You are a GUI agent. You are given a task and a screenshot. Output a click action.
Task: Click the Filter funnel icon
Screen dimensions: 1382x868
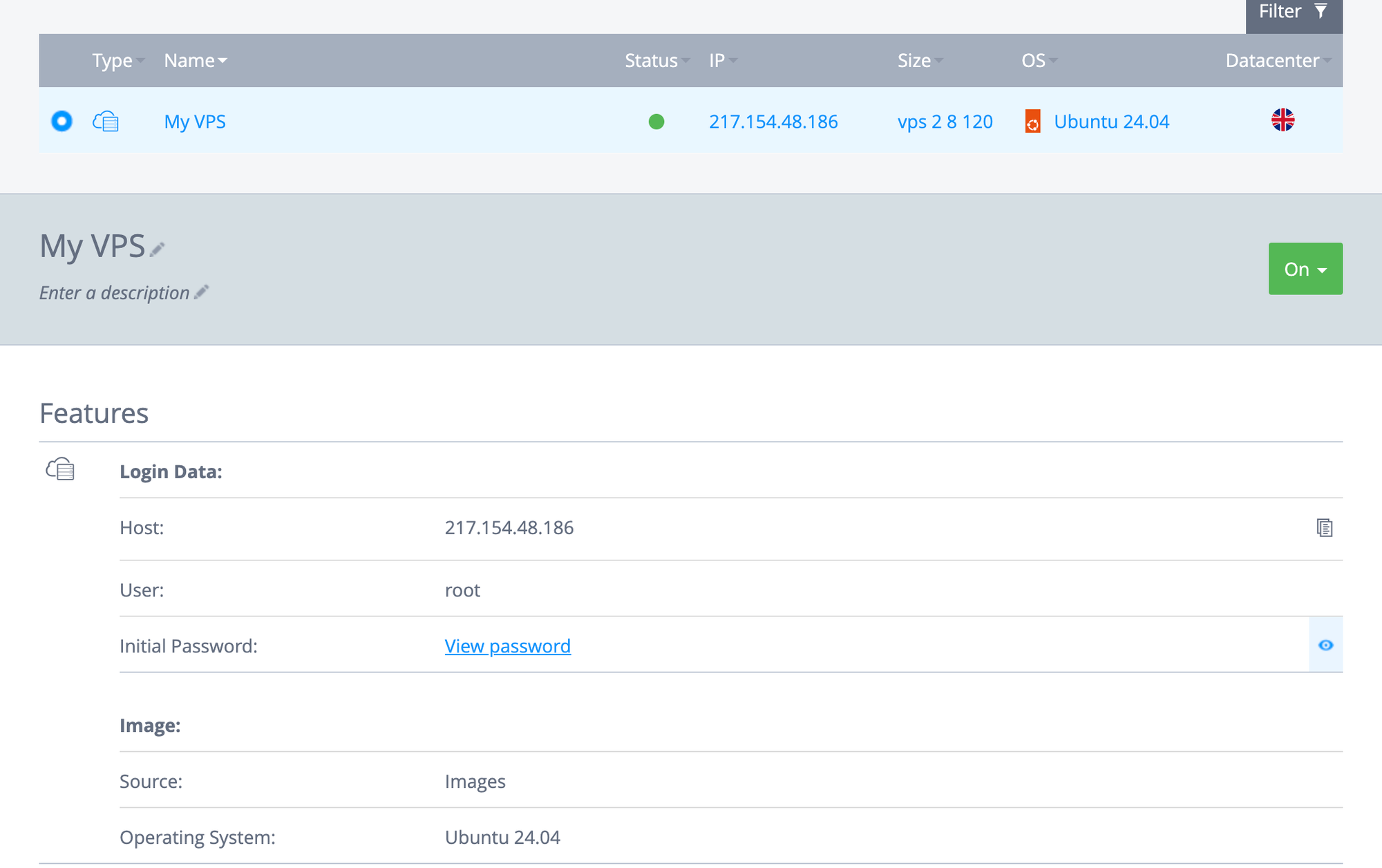(1321, 11)
